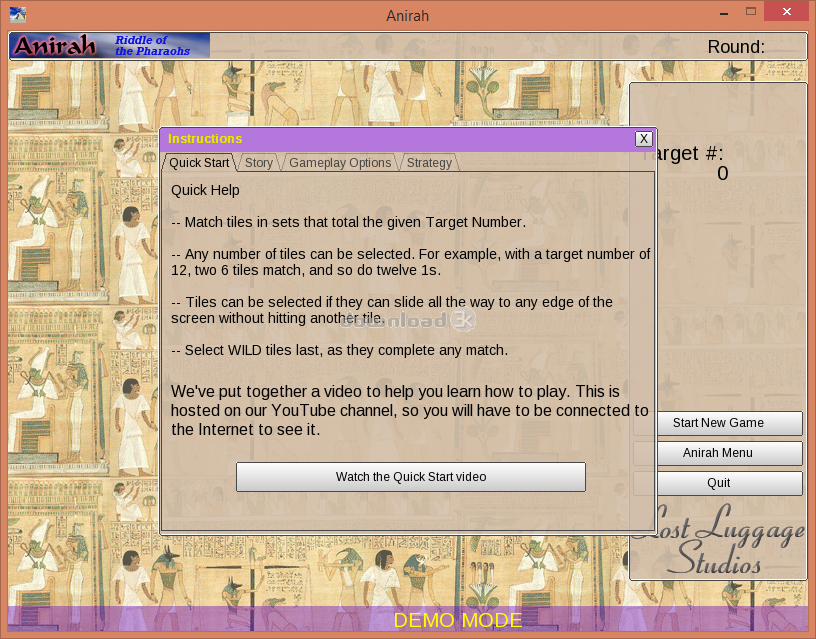Click the target number value 0

(x=722, y=173)
